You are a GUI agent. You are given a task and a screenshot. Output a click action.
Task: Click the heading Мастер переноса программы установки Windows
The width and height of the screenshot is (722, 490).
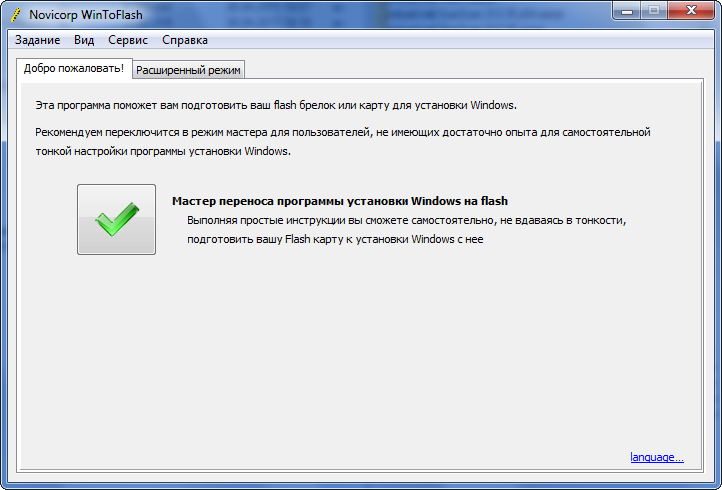(340, 201)
